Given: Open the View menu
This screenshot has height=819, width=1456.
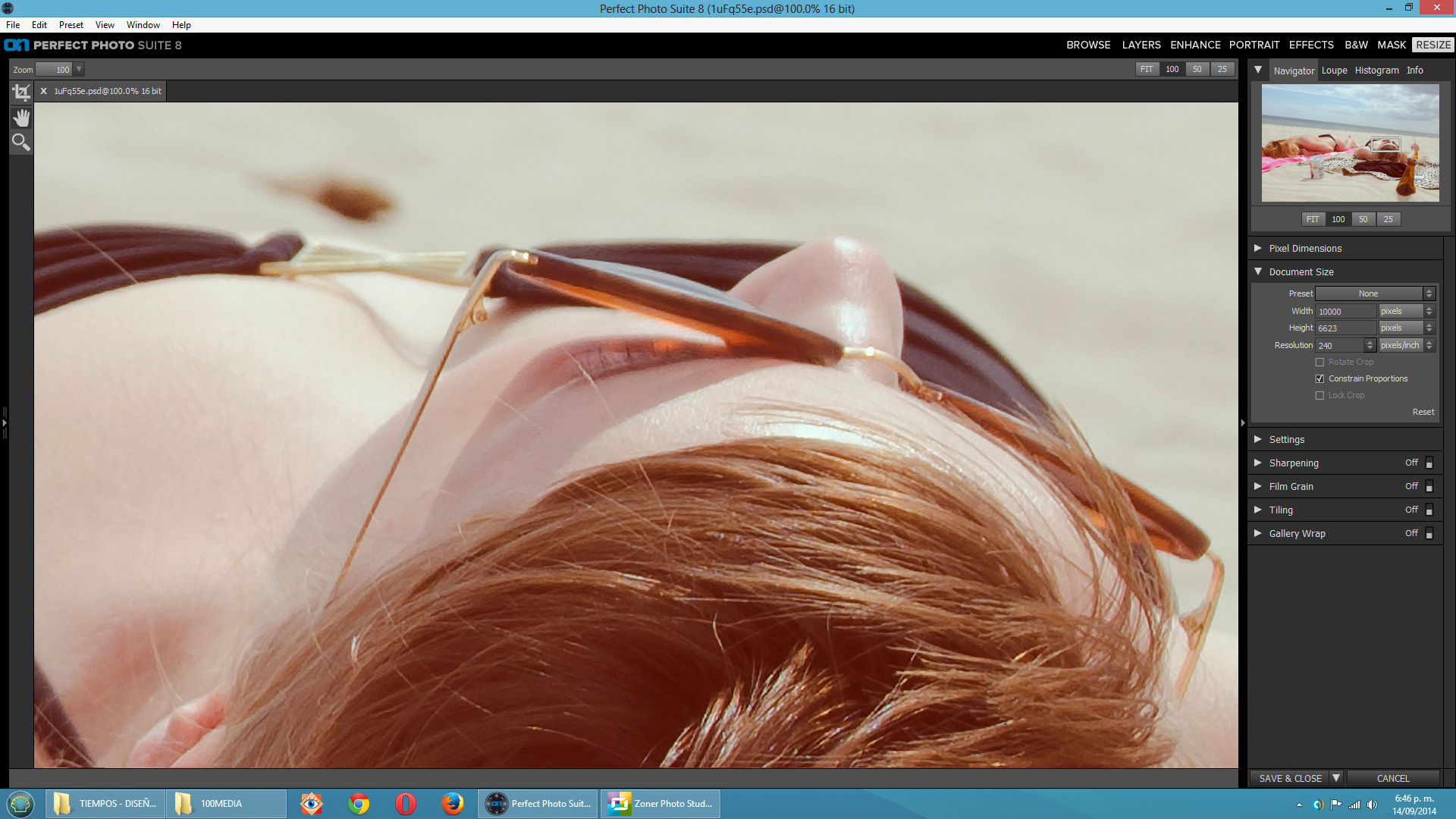Looking at the screenshot, I should tap(105, 25).
